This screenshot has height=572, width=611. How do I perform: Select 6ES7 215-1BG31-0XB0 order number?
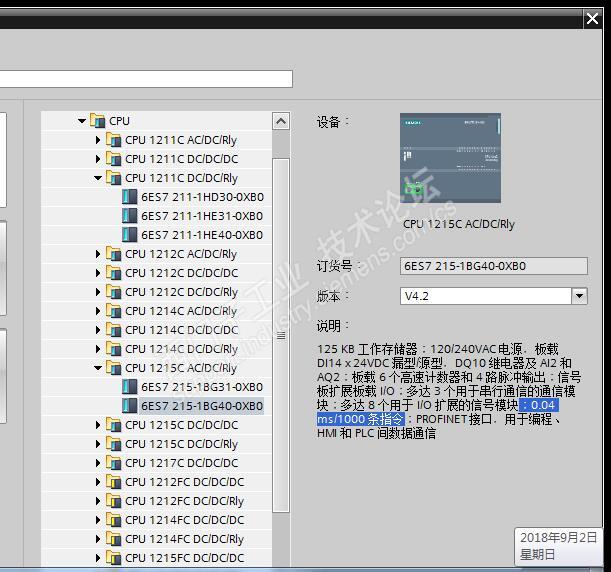[x=202, y=387]
